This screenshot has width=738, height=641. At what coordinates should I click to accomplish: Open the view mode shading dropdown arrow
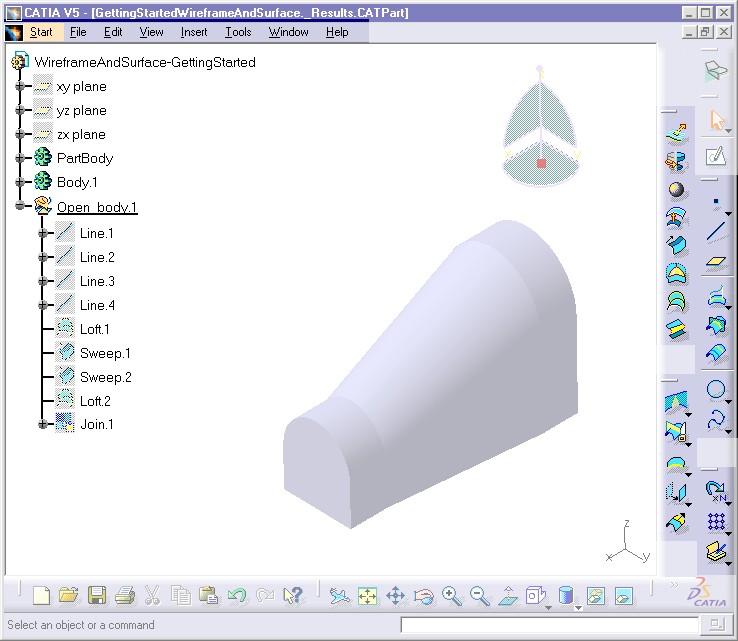pyautogui.click(x=579, y=605)
